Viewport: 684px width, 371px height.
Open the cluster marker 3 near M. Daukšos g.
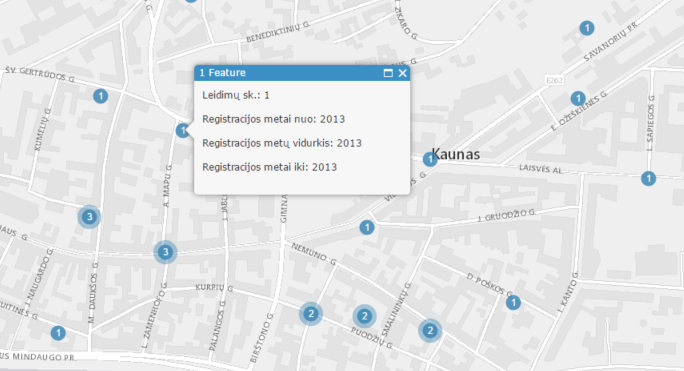(89, 216)
